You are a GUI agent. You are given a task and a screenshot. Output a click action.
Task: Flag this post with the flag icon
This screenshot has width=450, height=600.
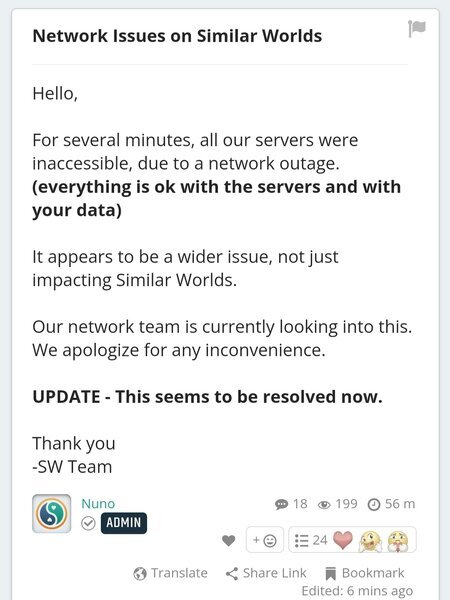(x=417, y=28)
